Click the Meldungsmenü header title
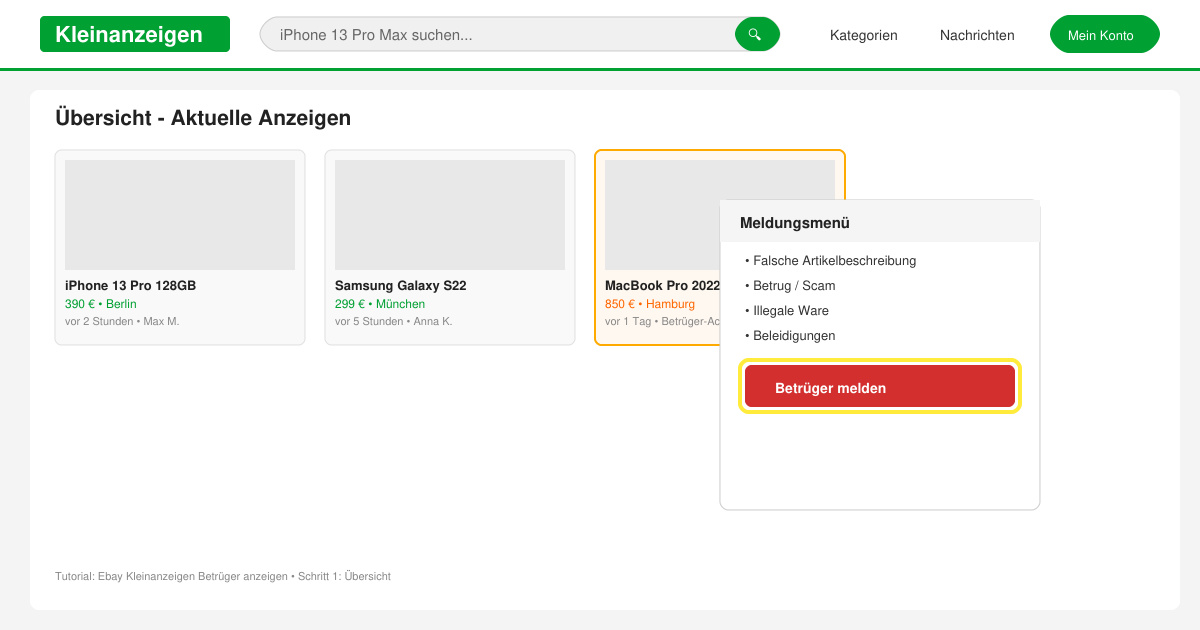Image resolution: width=1200 pixels, height=630 pixels. coord(795,223)
